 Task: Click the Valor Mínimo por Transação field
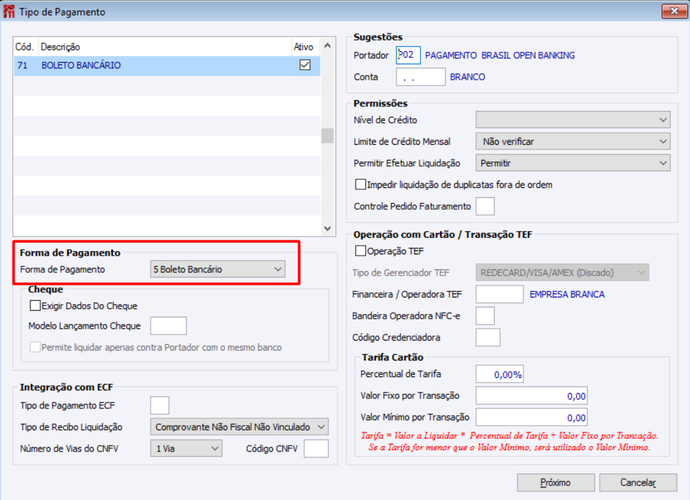532,417
